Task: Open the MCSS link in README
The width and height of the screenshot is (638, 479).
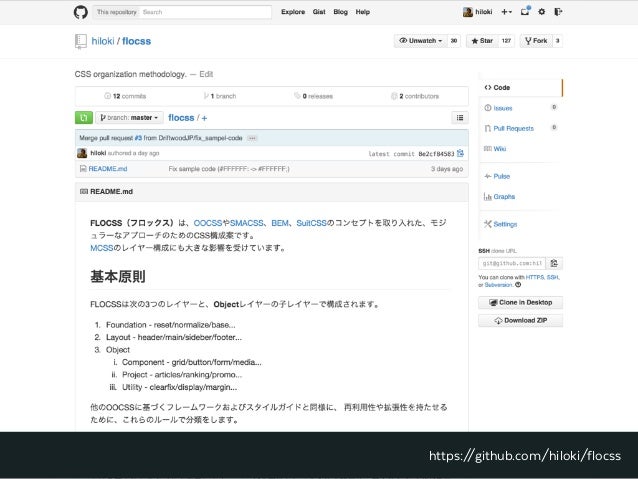Action: (102, 248)
